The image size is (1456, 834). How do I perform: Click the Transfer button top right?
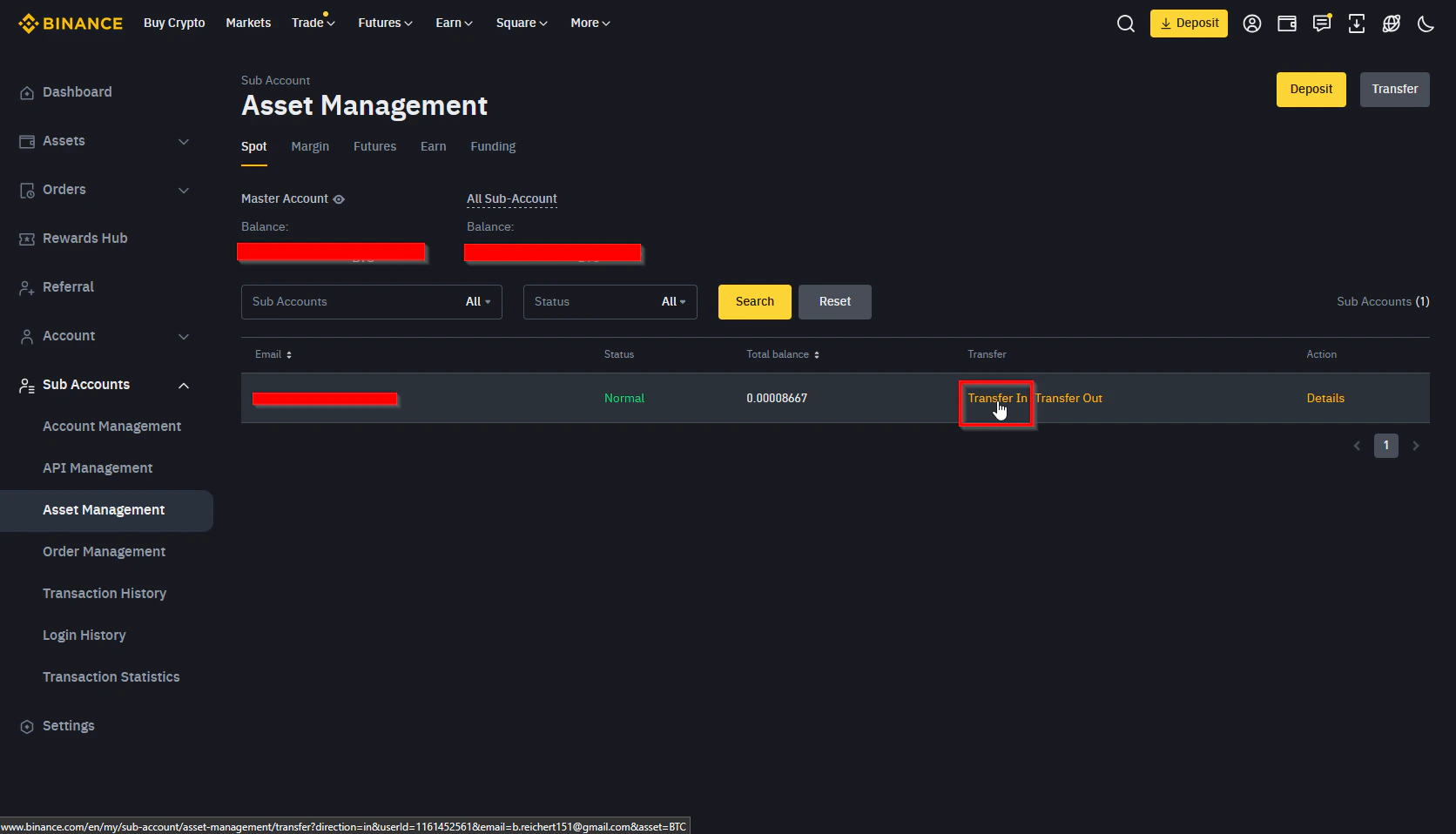pyautogui.click(x=1394, y=89)
